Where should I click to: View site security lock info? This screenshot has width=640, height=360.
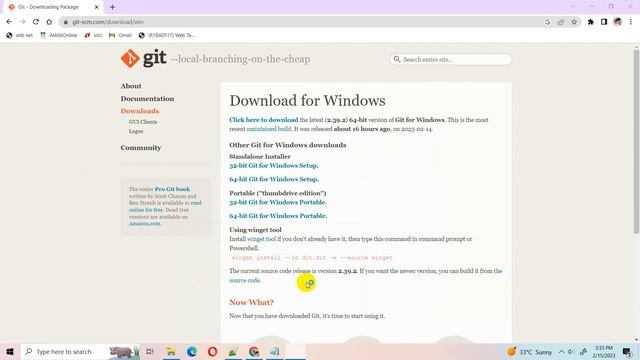[x=66, y=22]
